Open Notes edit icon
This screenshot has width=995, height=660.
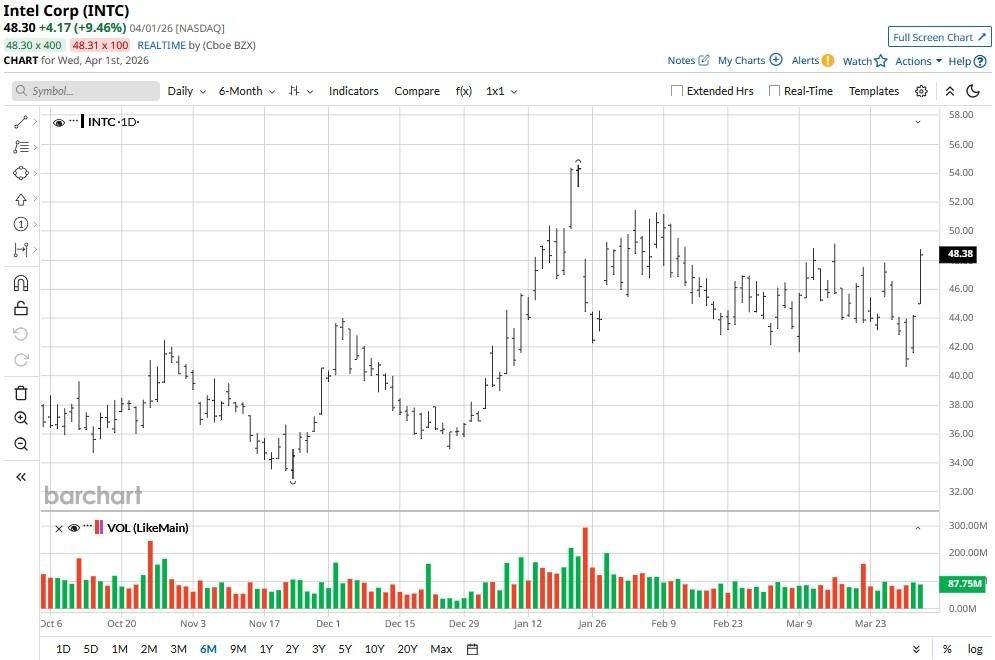click(704, 60)
